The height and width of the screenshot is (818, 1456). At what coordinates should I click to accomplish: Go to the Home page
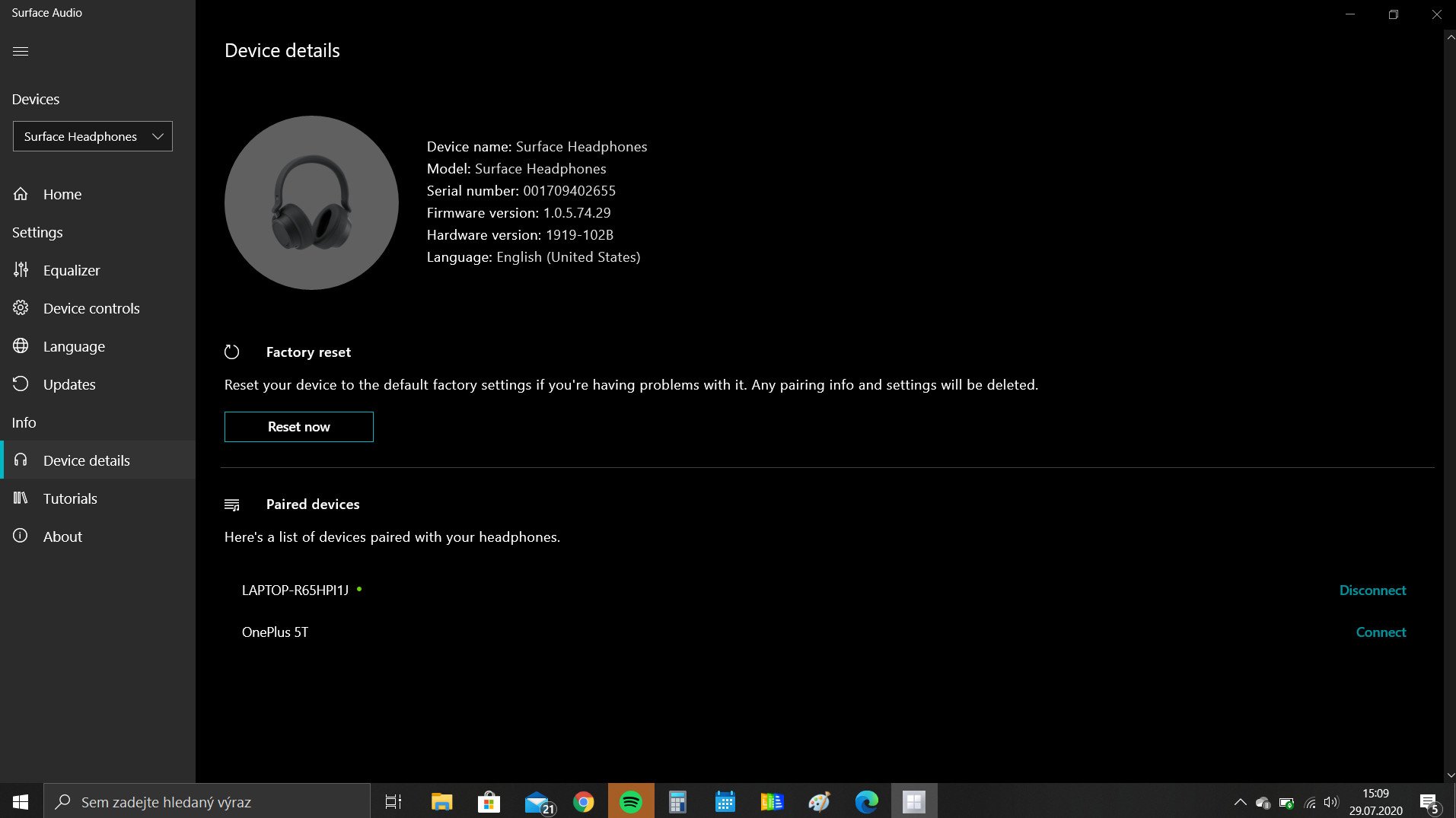click(62, 194)
